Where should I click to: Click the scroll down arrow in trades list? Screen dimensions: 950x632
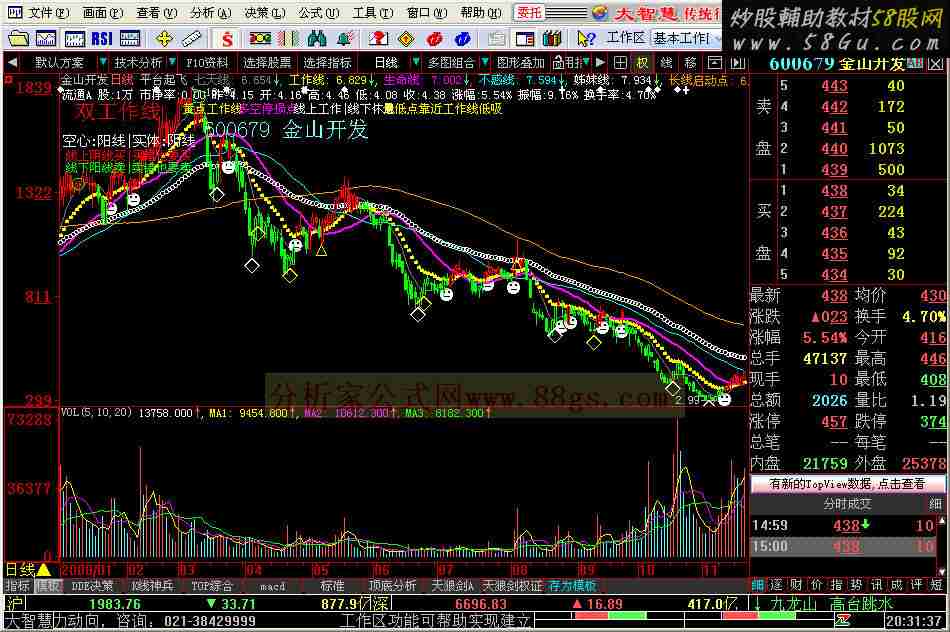point(942,571)
